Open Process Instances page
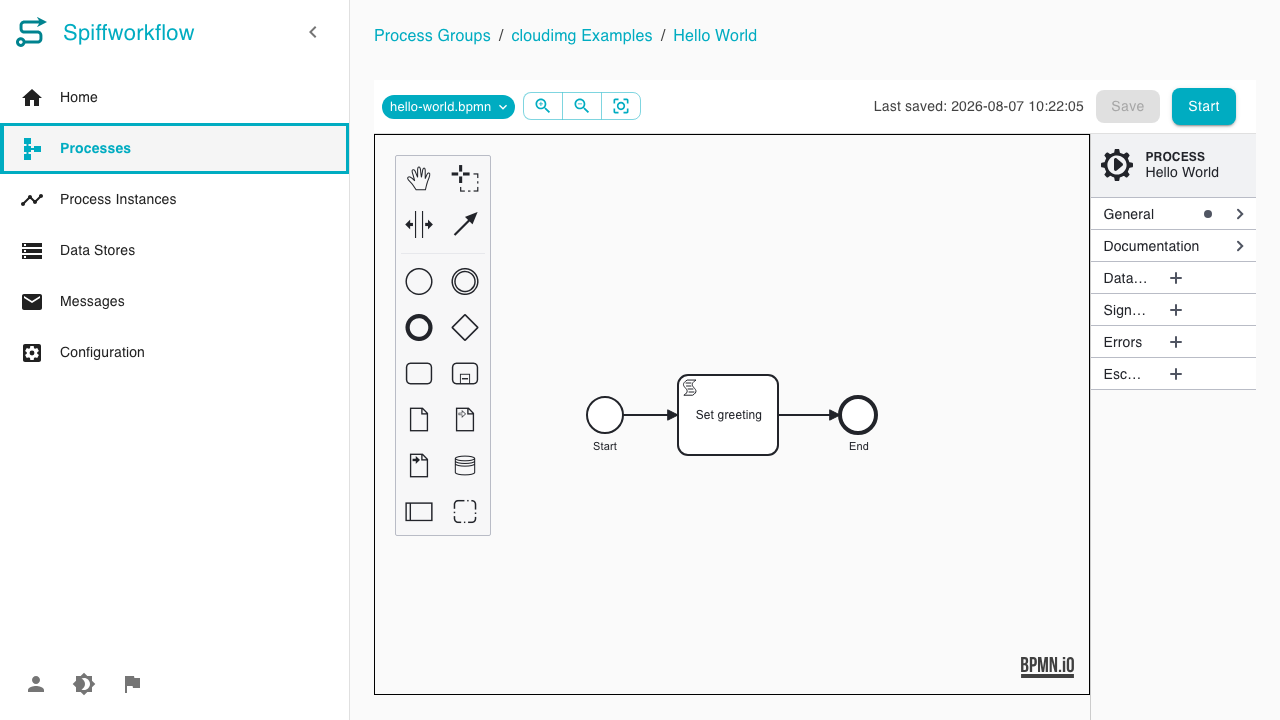1280x720 pixels. point(175,199)
